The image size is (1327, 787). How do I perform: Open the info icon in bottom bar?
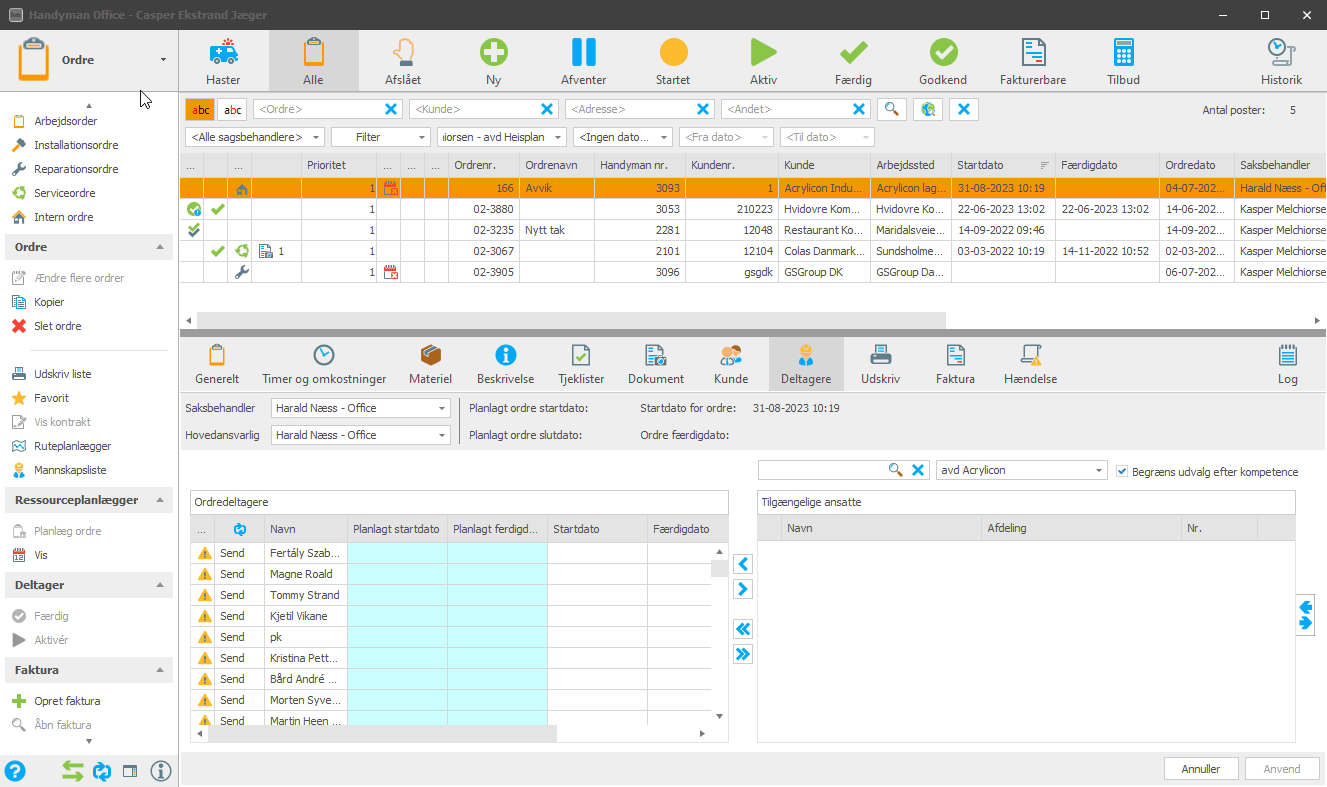(x=161, y=771)
